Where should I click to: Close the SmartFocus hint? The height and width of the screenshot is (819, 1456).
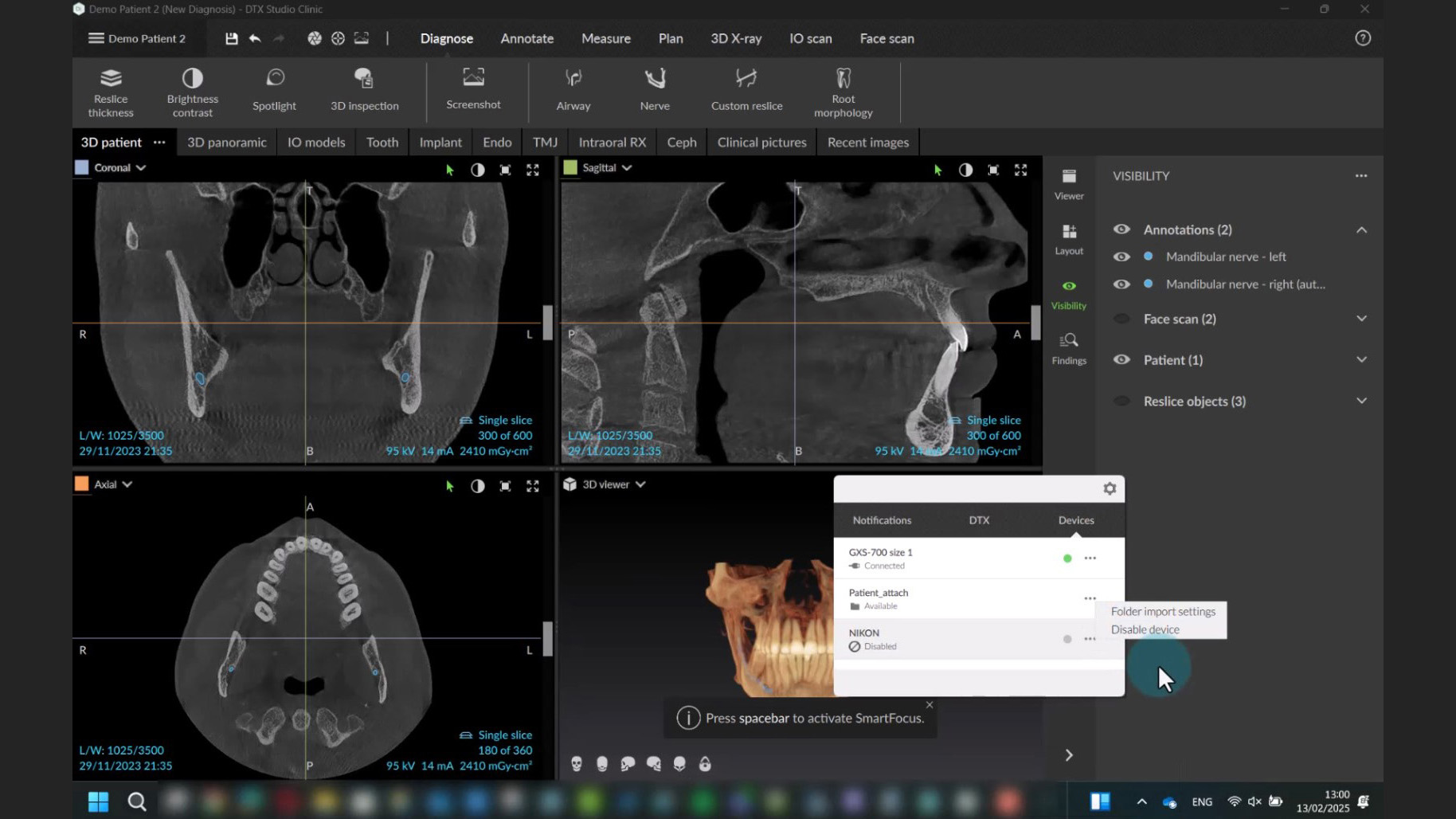pyautogui.click(x=930, y=705)
